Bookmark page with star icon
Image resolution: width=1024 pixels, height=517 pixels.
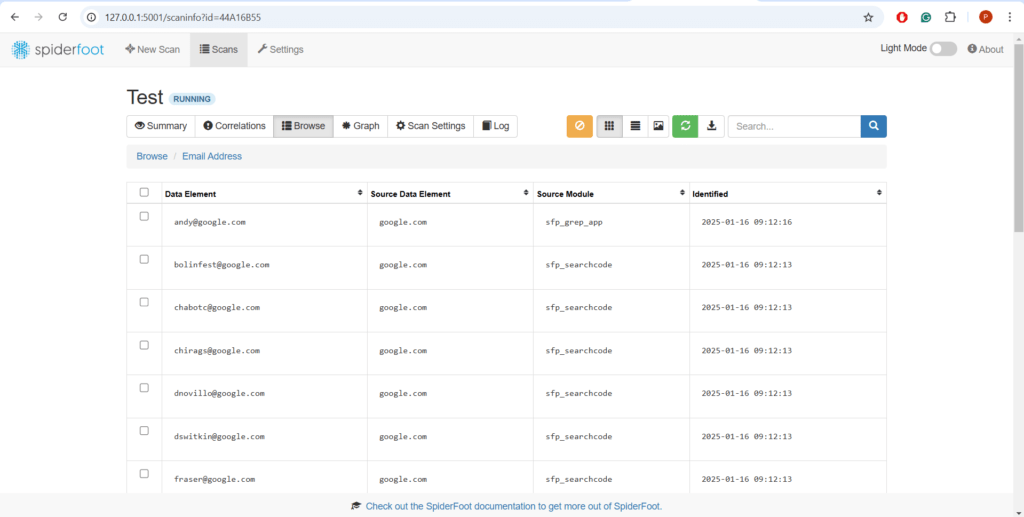pyautogui.click(x=868, y=18)
